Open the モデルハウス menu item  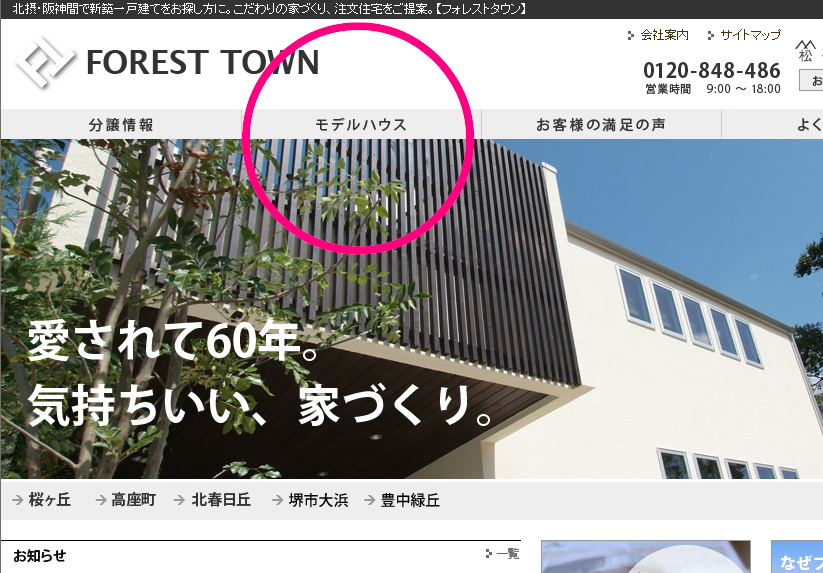(361, 124)
